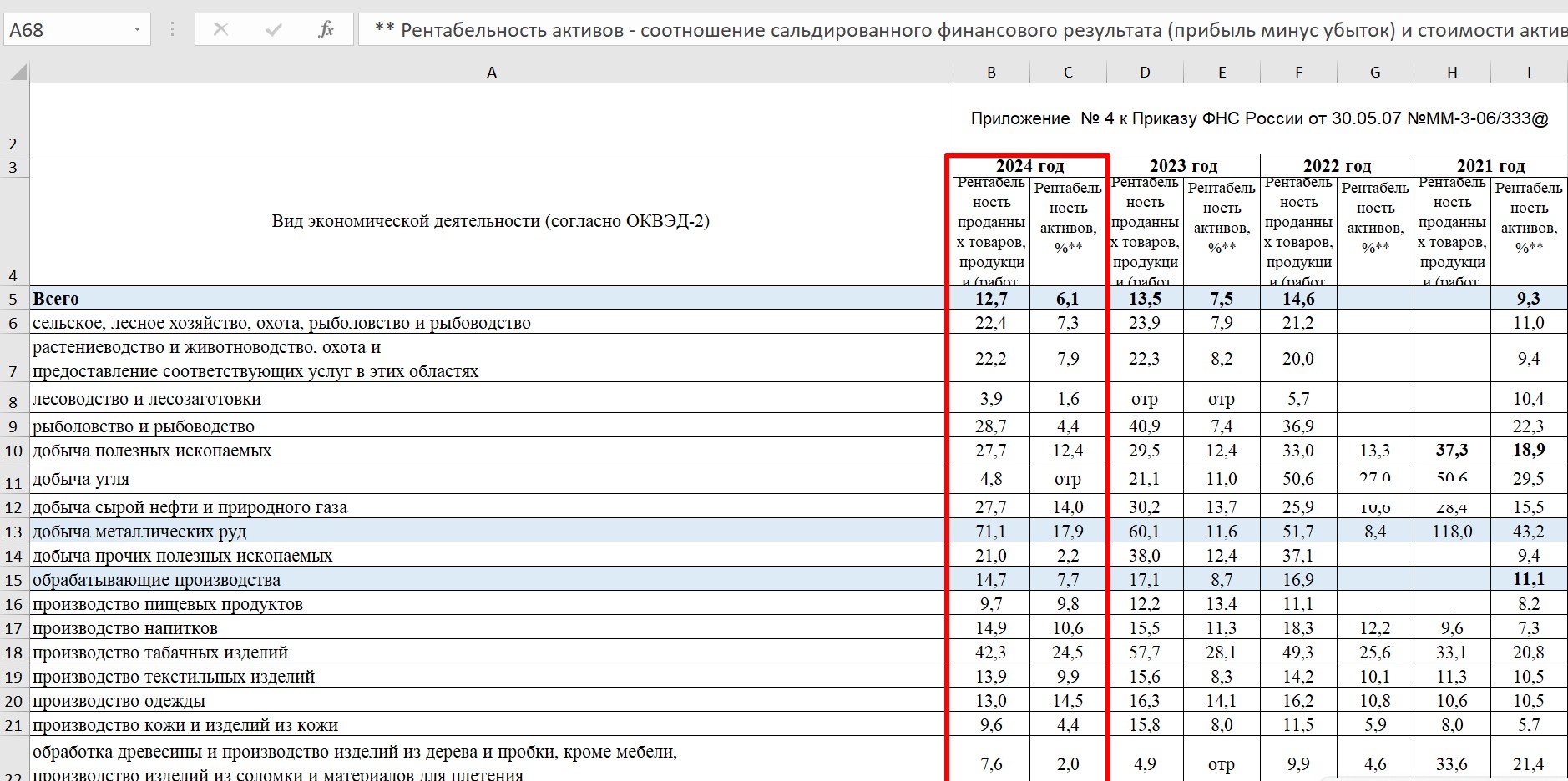This screenshot has height=781, width=1568.
Task: Select column B header
Action: coord(991,73)
